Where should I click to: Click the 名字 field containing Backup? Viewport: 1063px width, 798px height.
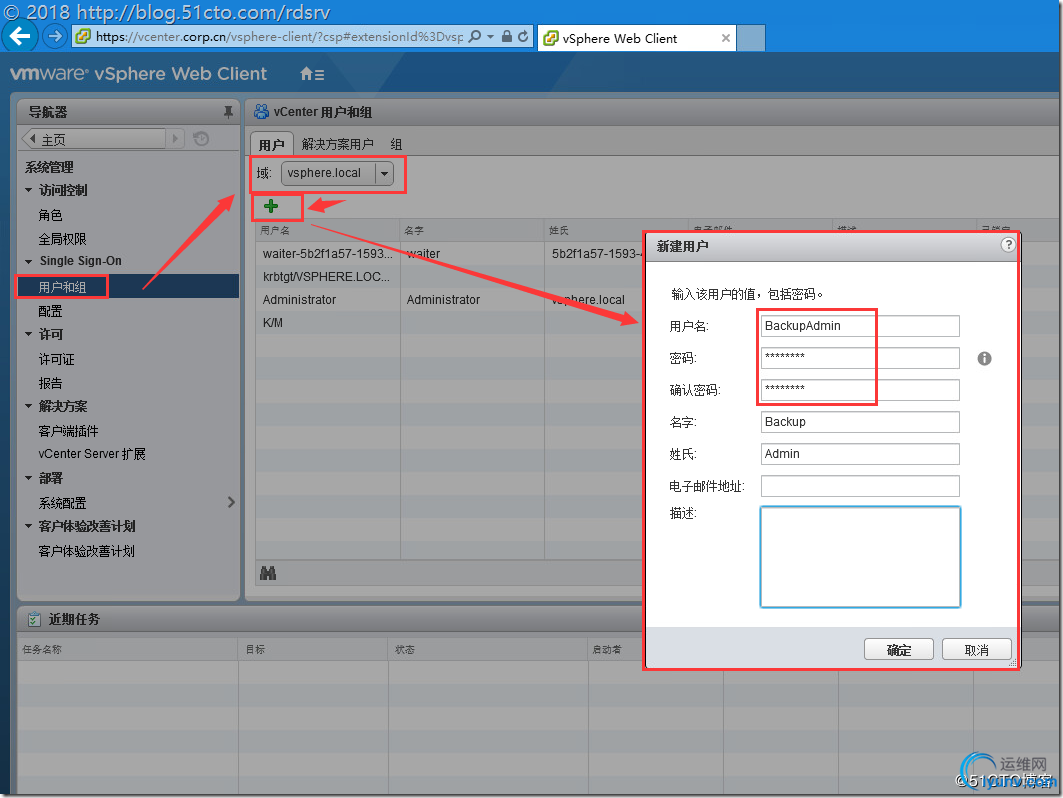click(x=860, y=422)
